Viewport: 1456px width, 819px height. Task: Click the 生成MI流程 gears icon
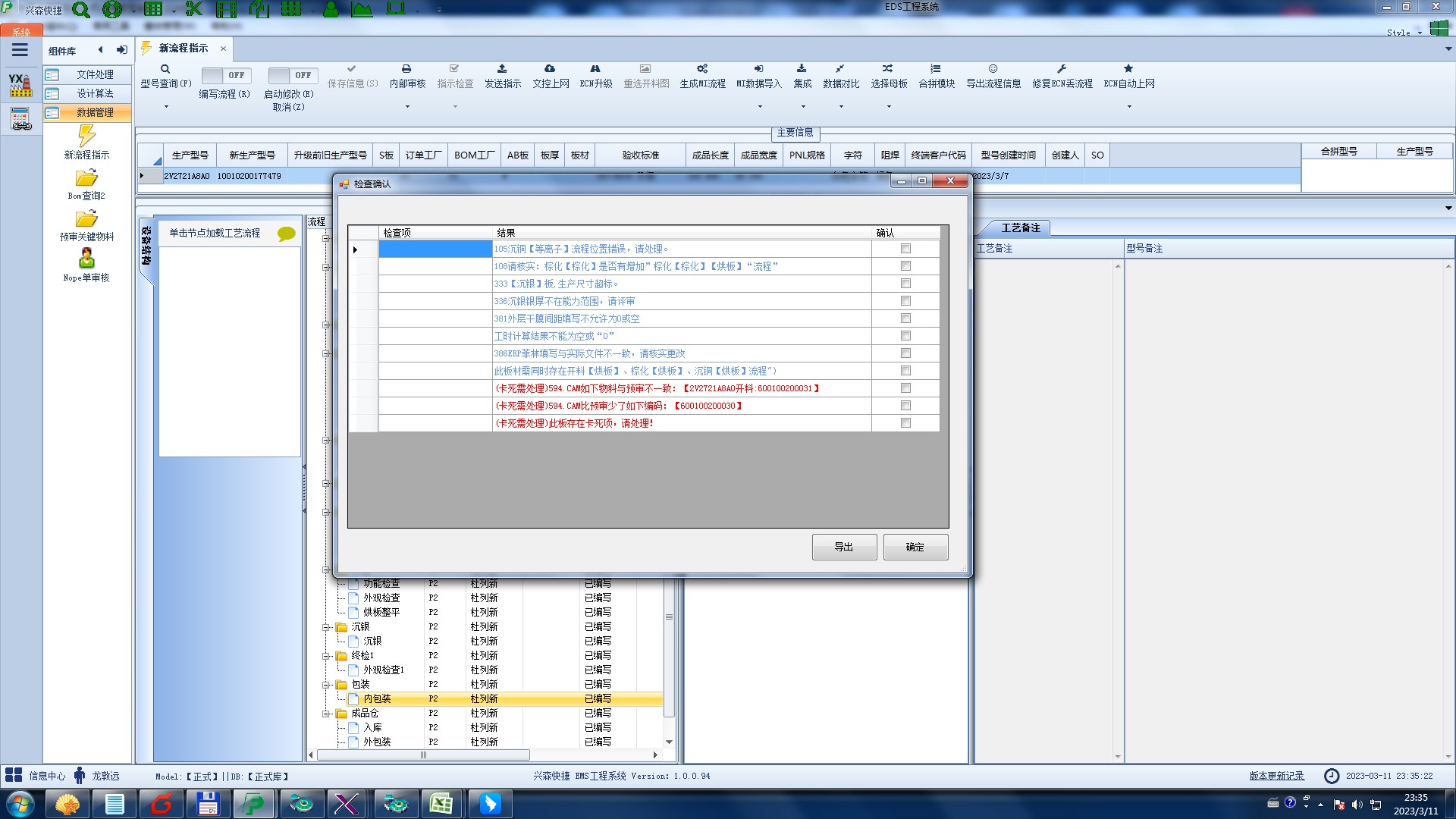point(702,69)
